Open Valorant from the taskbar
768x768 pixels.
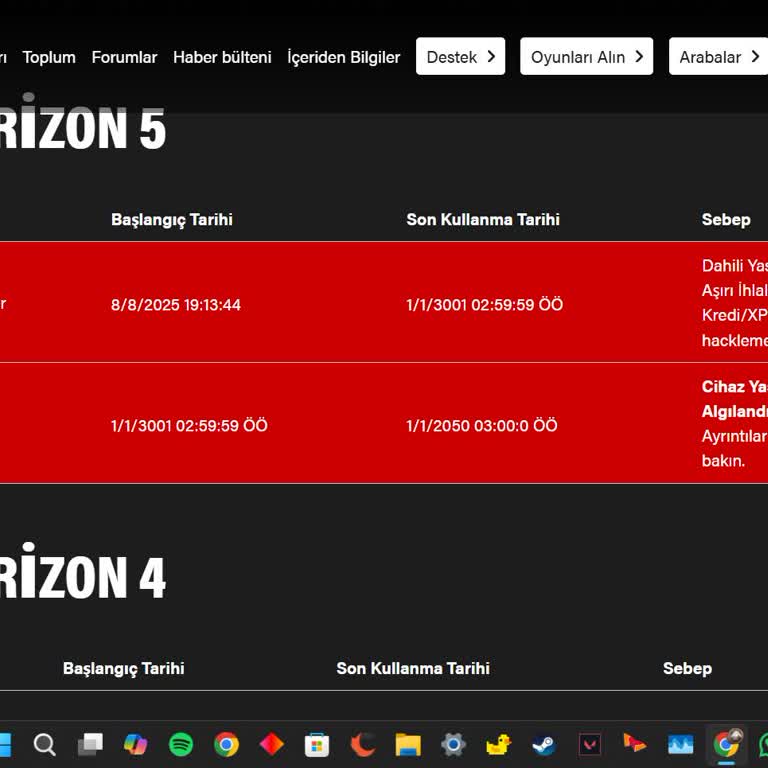(590, 744)
